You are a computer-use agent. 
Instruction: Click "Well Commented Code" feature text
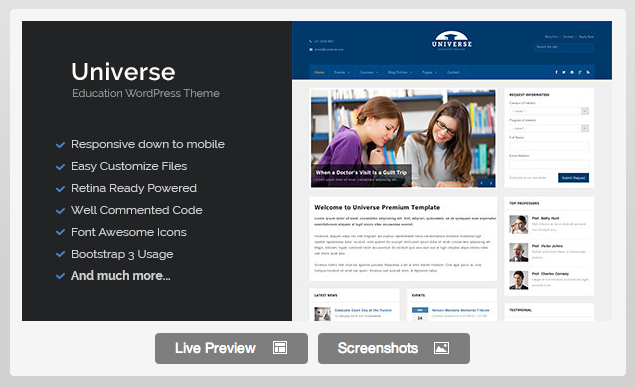pos(136,210)
